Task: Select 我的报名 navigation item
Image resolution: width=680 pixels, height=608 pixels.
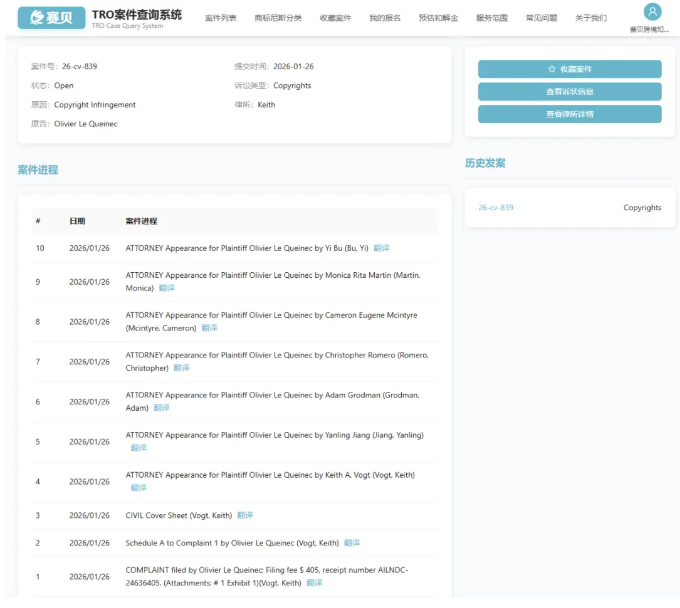Action: (x=384, y=18)
